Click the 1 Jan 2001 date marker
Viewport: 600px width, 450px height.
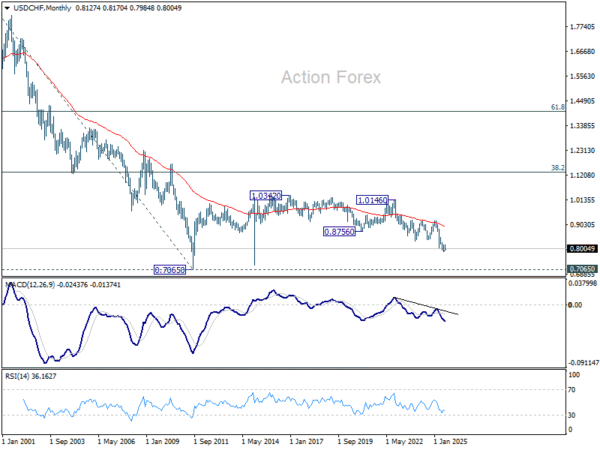coord(19,442)
